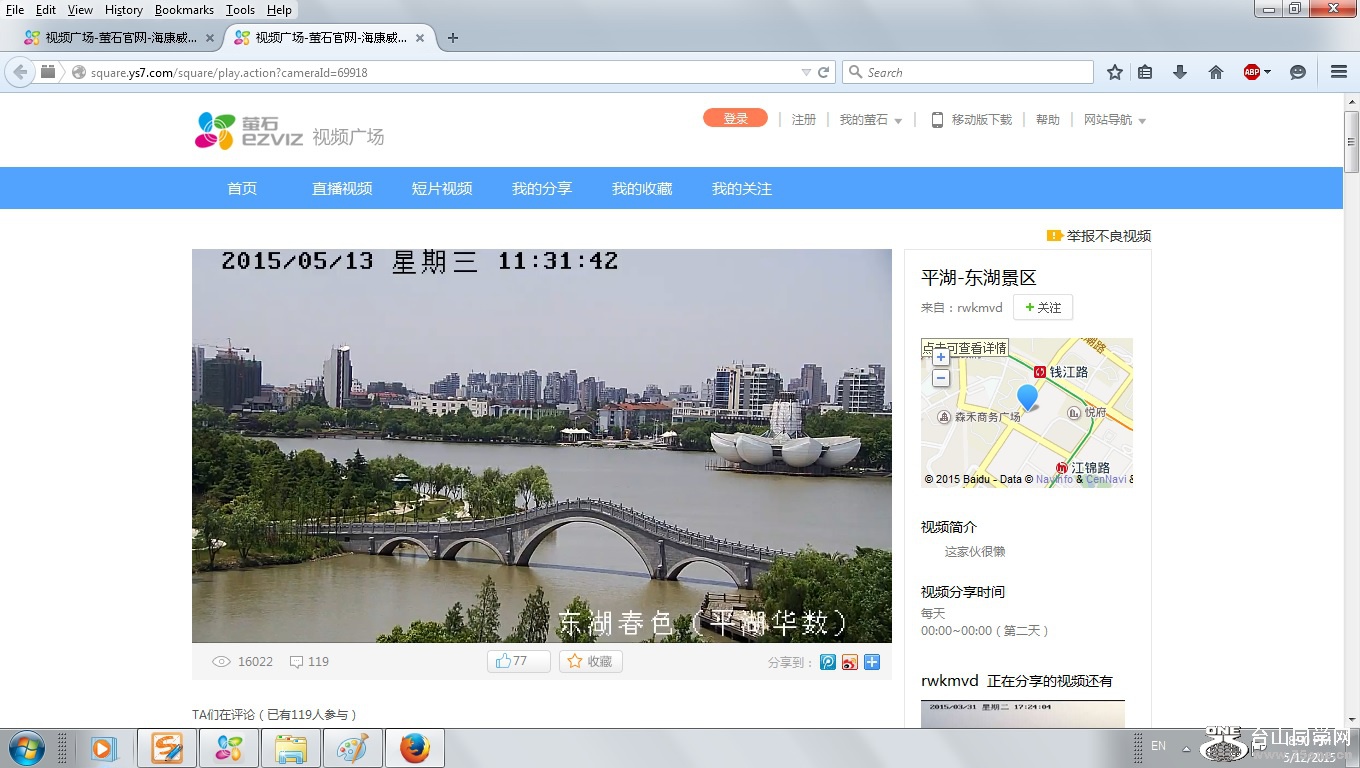1360x768 pixels.
Task: Share to Sina Weibo icon
Action: point(850,662)
